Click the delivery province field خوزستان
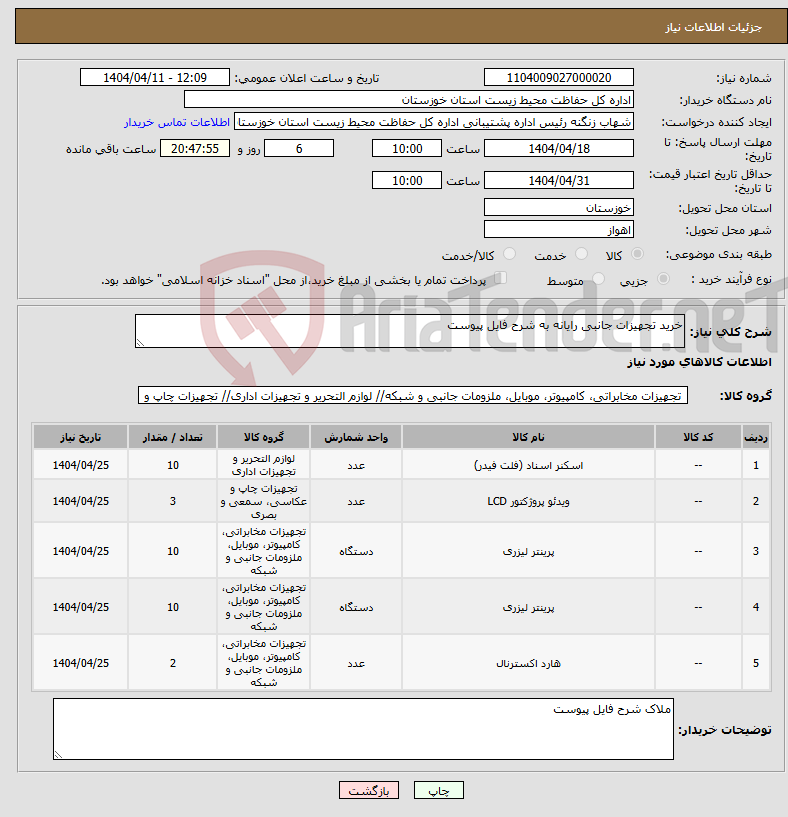 tap(559, 207)
